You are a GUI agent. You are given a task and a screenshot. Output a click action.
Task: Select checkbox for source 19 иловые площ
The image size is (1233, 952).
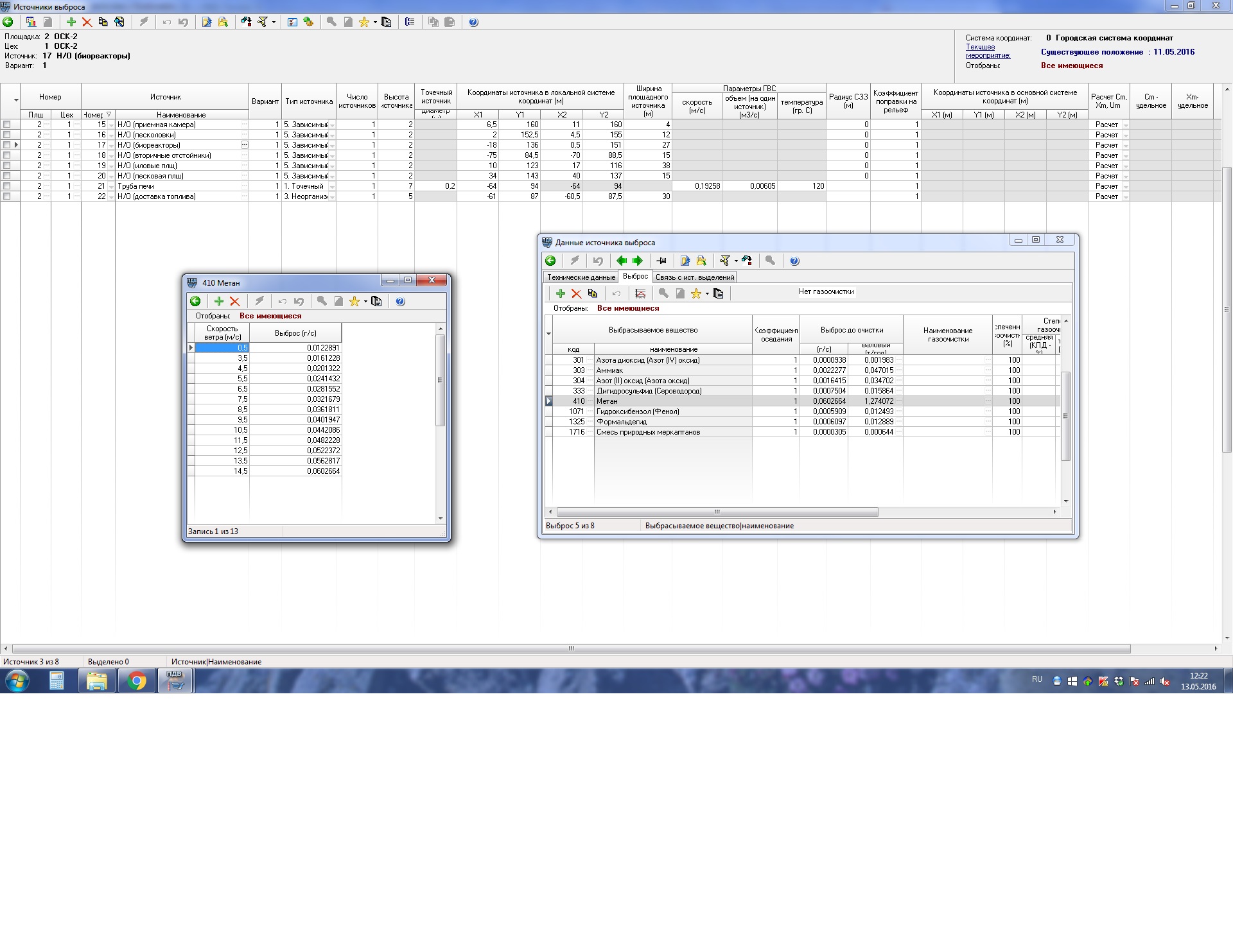pos(7,166)
